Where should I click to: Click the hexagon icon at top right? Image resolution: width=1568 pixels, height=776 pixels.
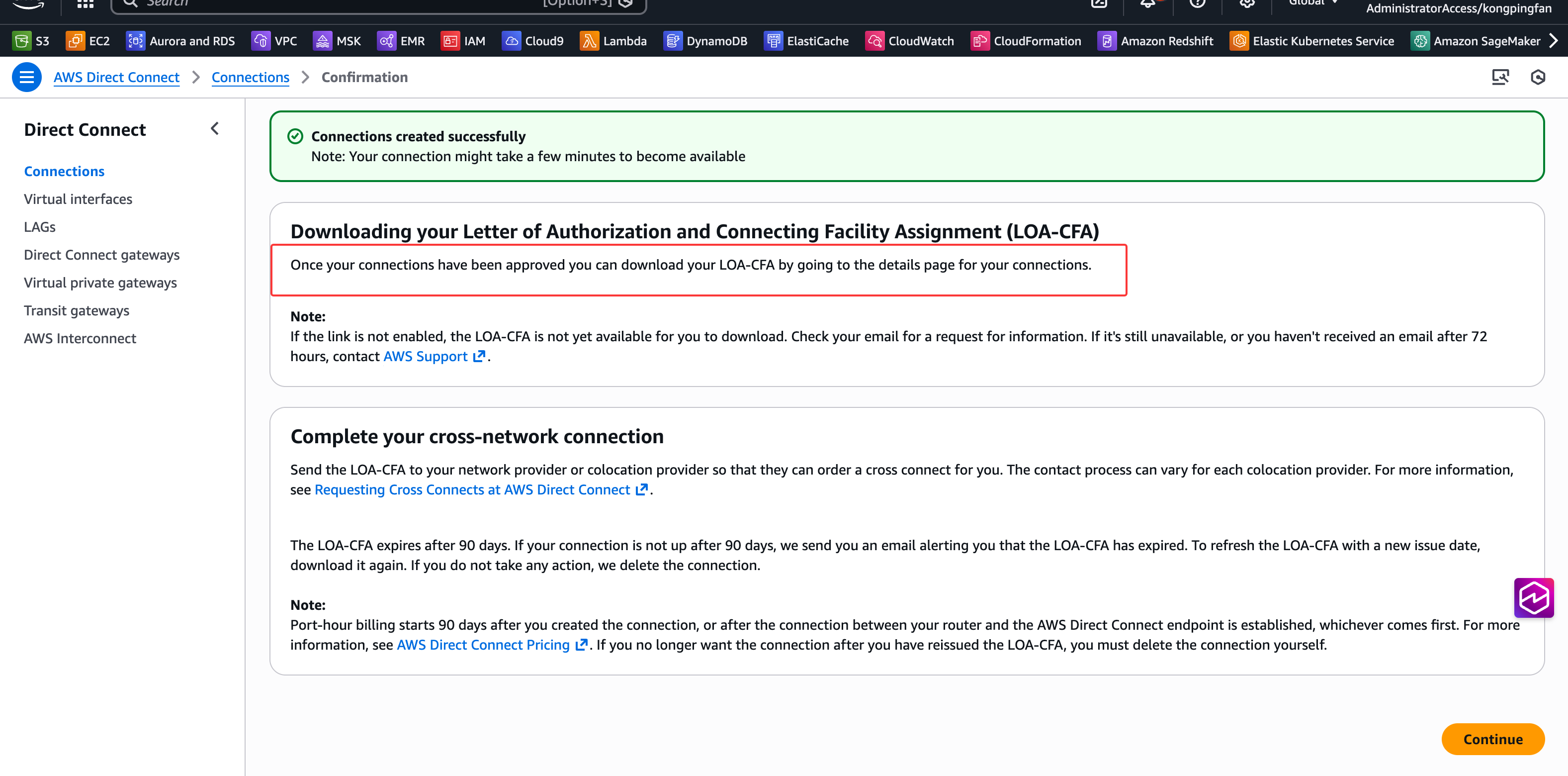point(1538,78)
